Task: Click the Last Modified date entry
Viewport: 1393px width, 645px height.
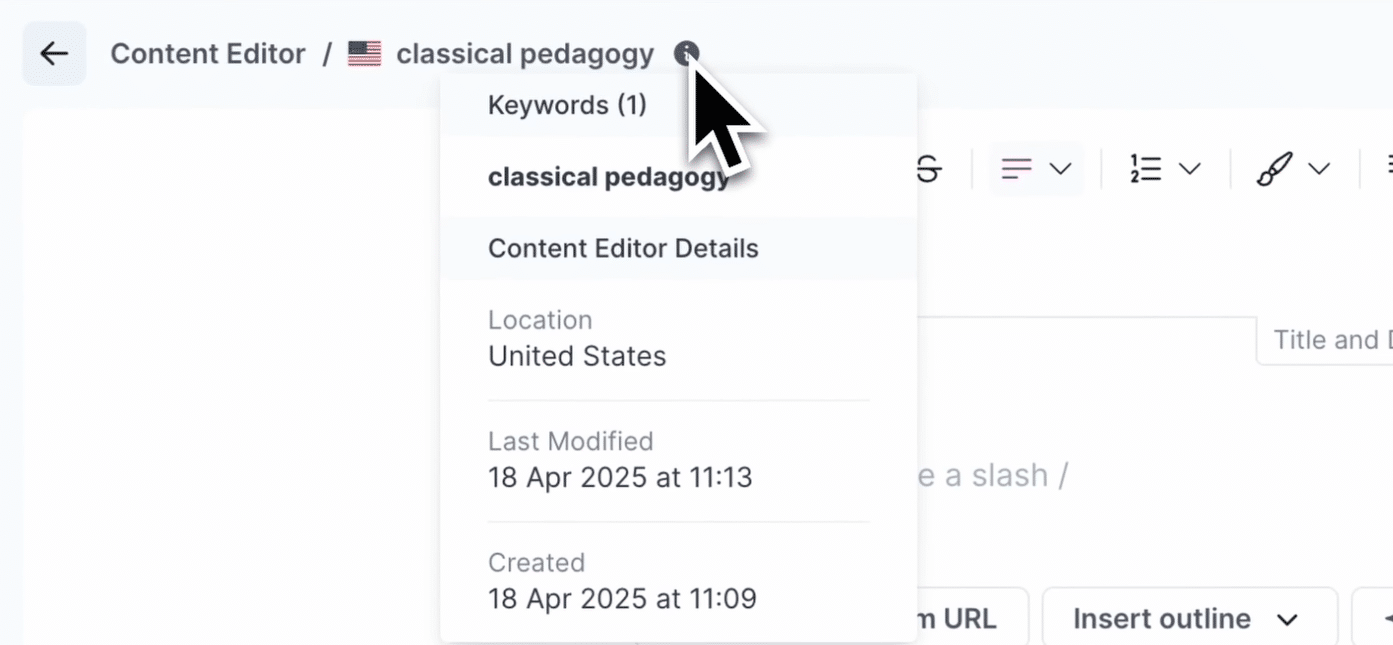Action: point(620,477)
